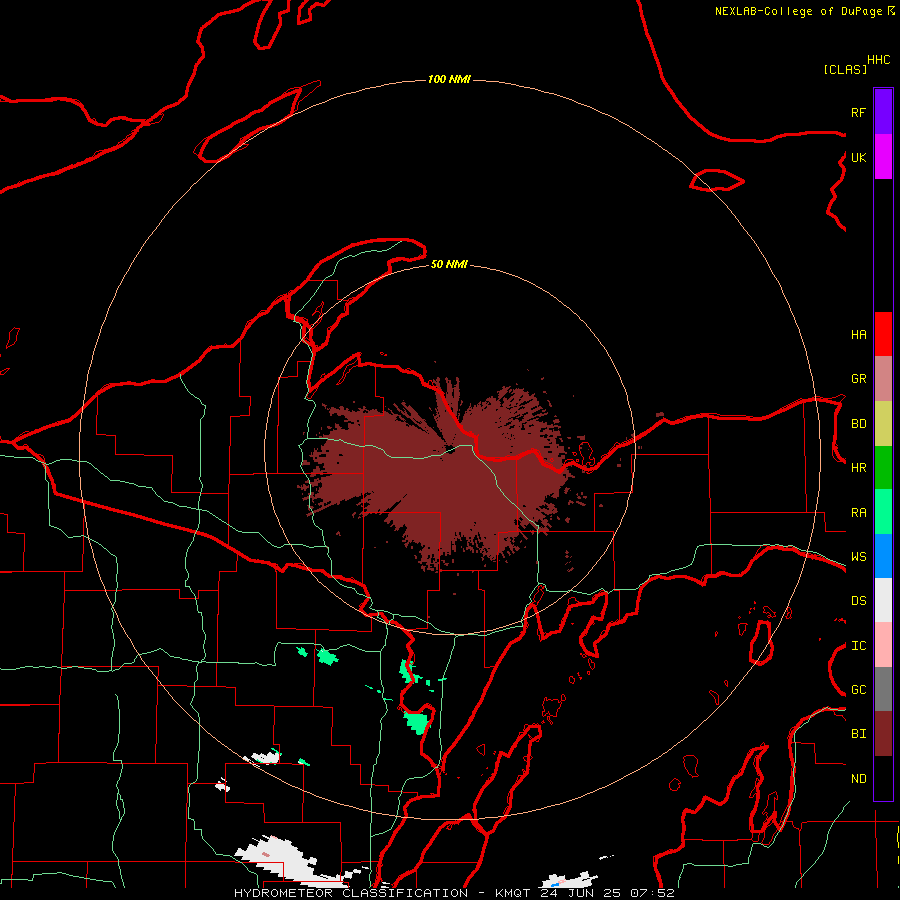This screenshot has height=900, width=900.
Task: Click the "IC" legend label
Action: 858,646
